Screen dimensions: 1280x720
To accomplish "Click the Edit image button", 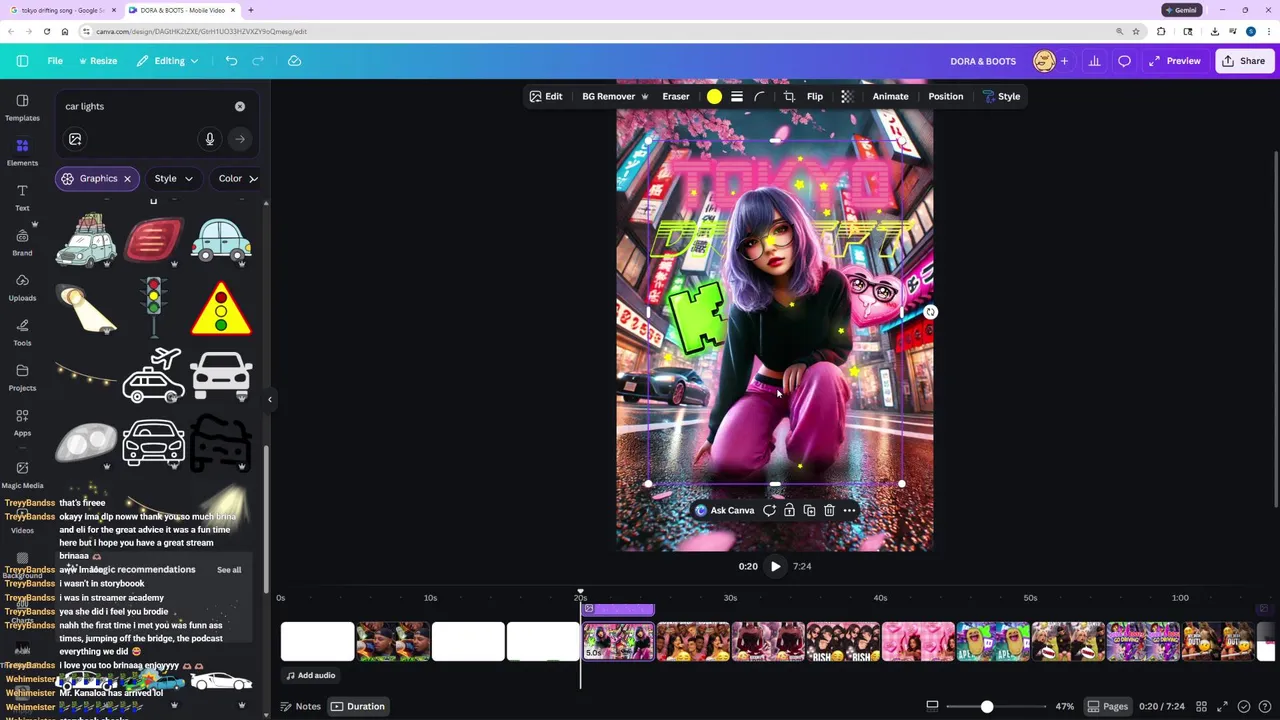I will (546, 96).
